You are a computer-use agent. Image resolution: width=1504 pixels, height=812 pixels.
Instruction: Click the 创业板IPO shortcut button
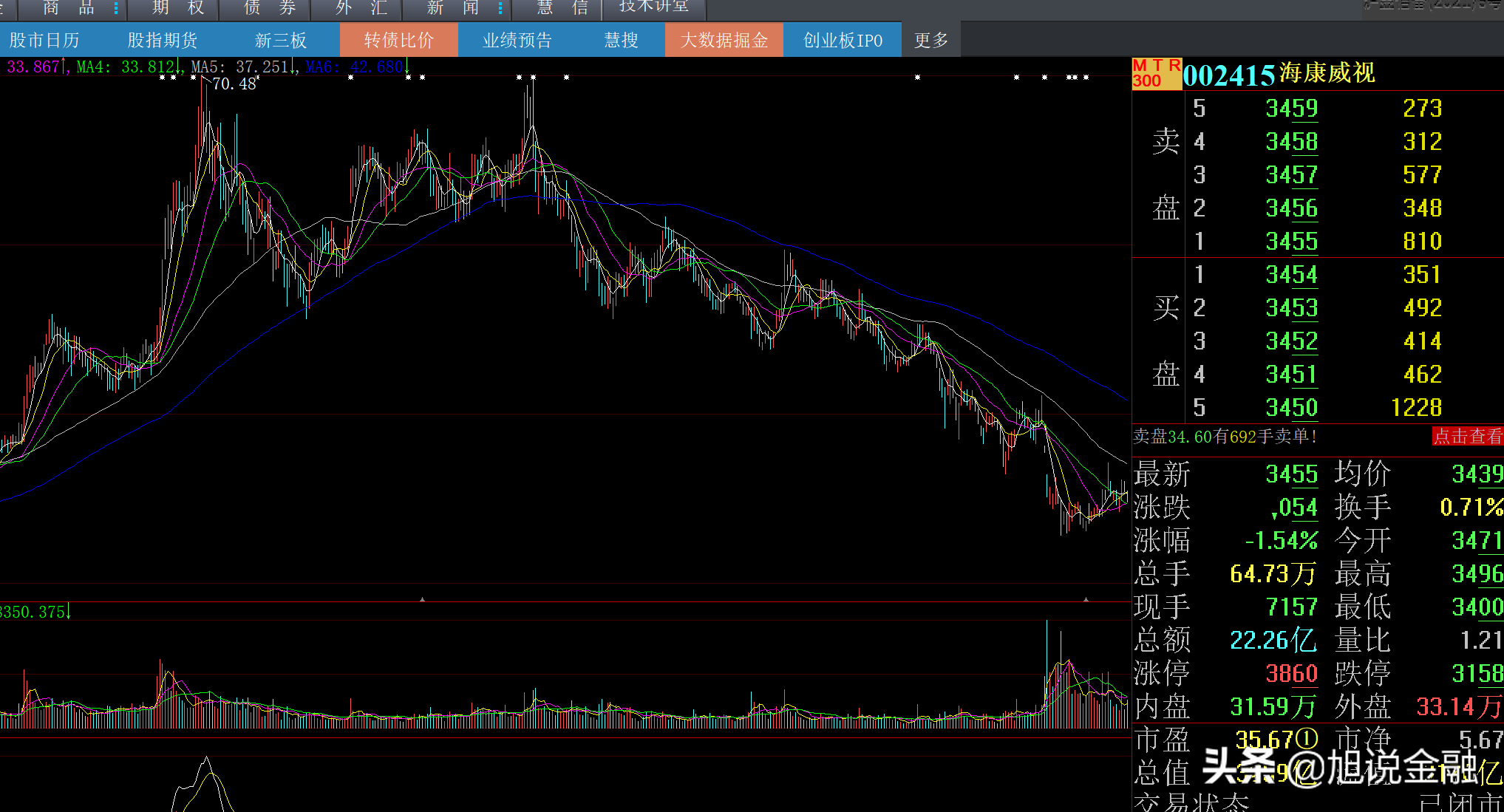coord(843,40)
